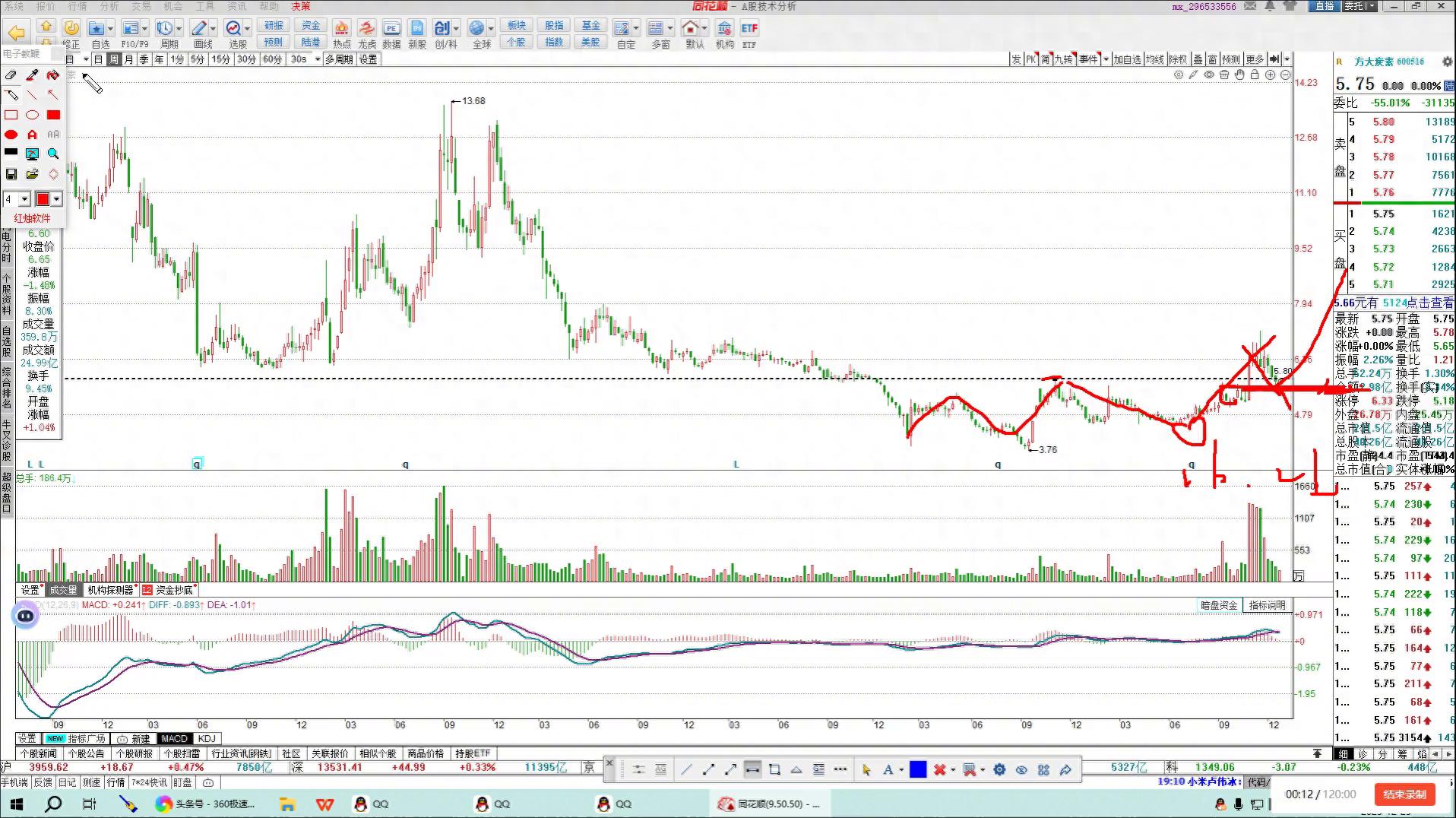Click the zoom-in plus icon above chart
The image size is (1456, 818).
click(1270, 75)
